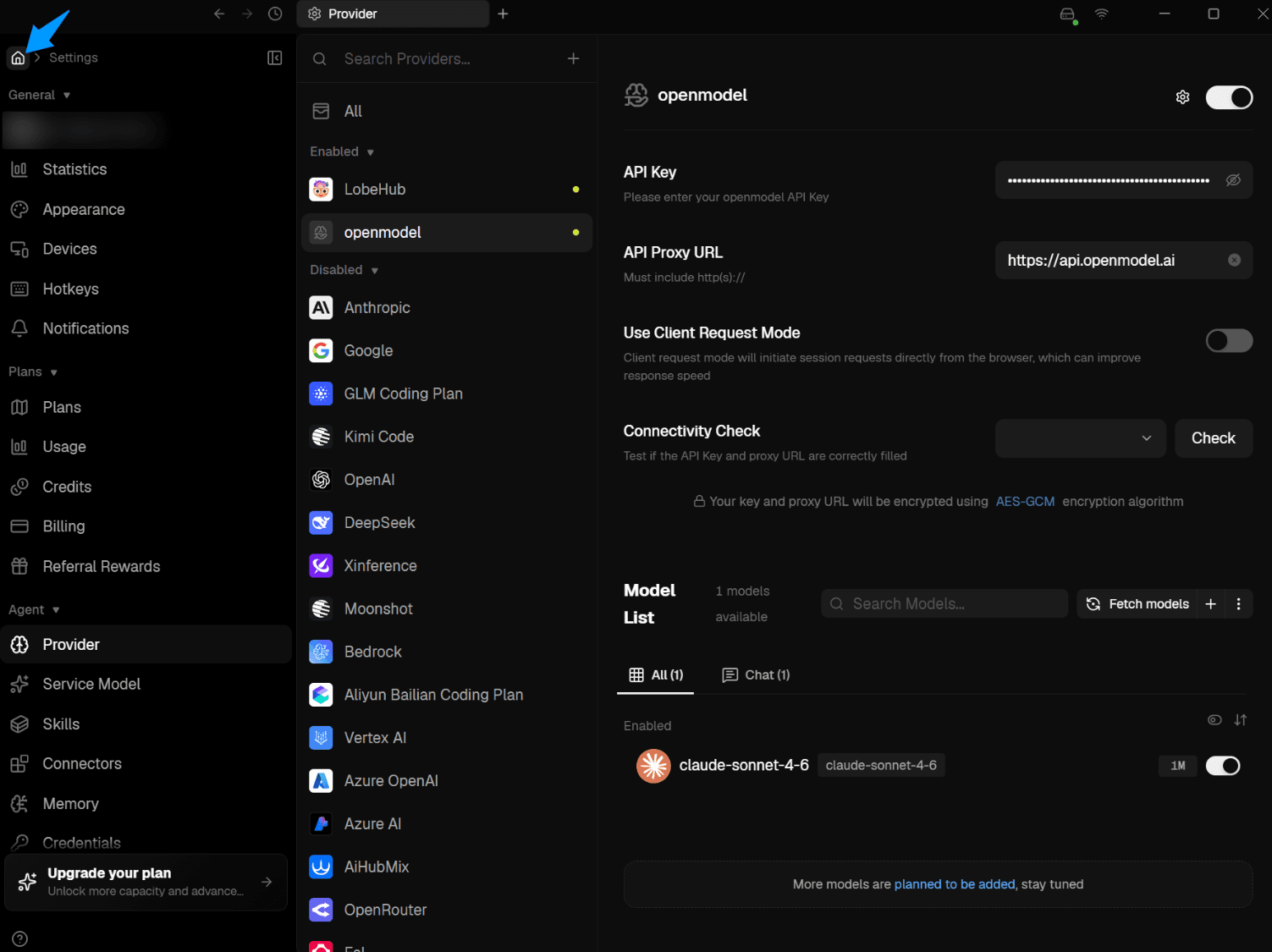Collapse the Agent settings section
The image size is (1272, 952).
tap(34, 609)
